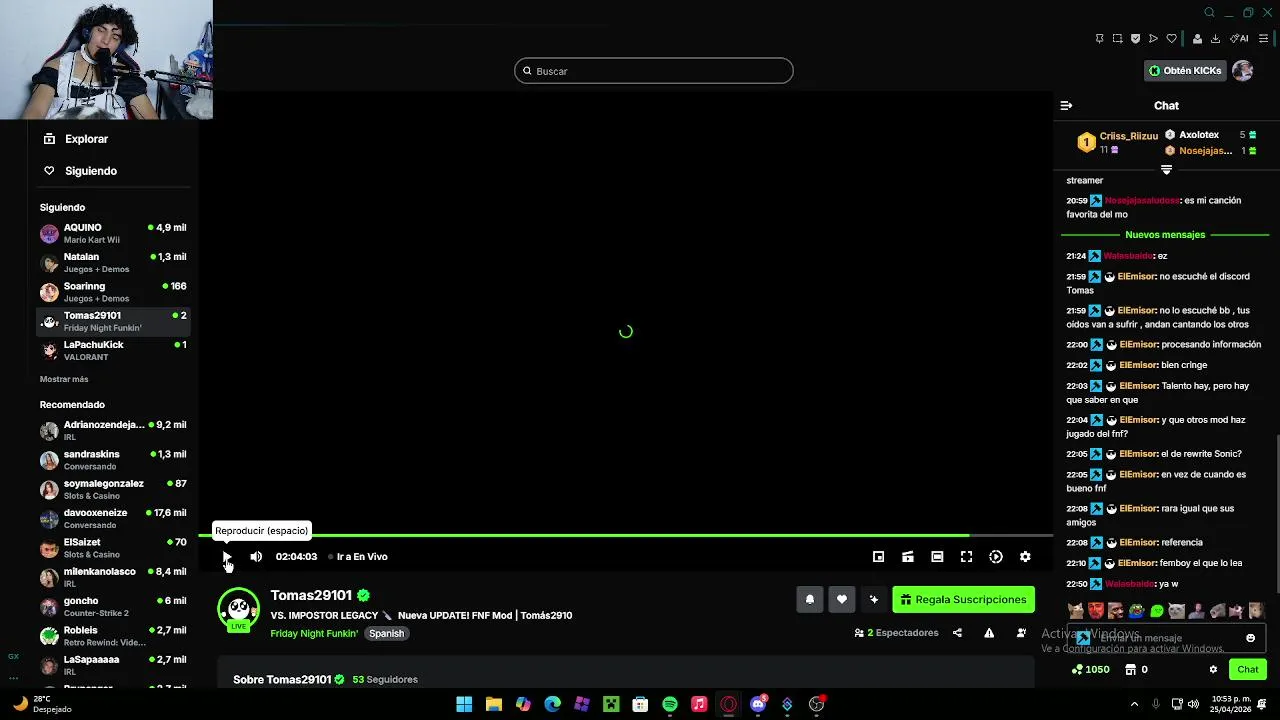Viewport: 1280px width, 720px height.
Task: Enter fullscreen video mode
Action: tap(966, 557)
